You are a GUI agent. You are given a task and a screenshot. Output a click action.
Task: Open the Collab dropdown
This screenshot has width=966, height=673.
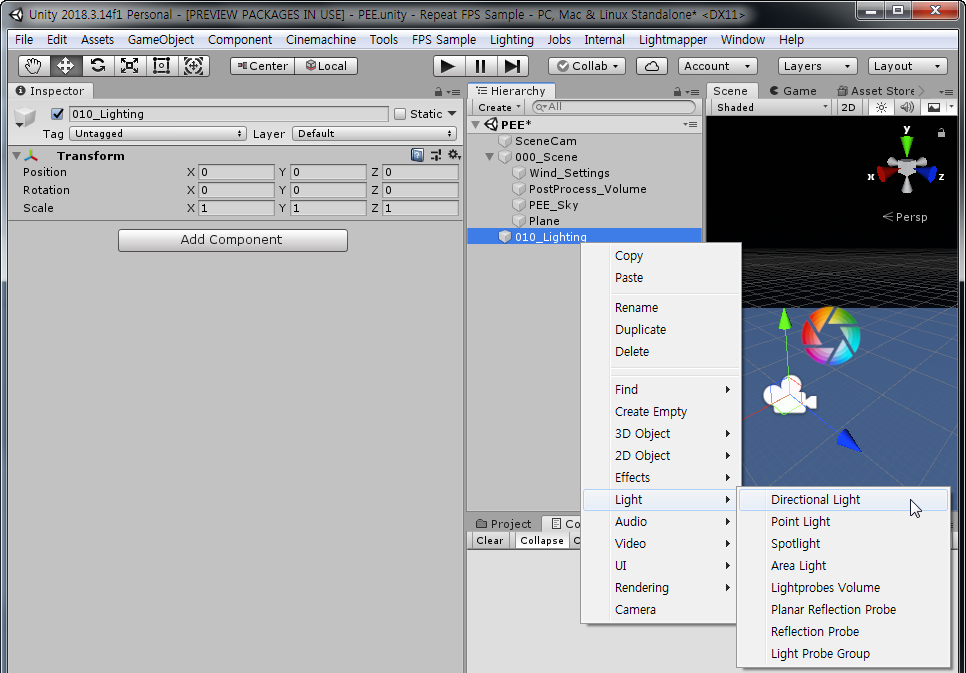pyautogui.click(x=587, y=66)
